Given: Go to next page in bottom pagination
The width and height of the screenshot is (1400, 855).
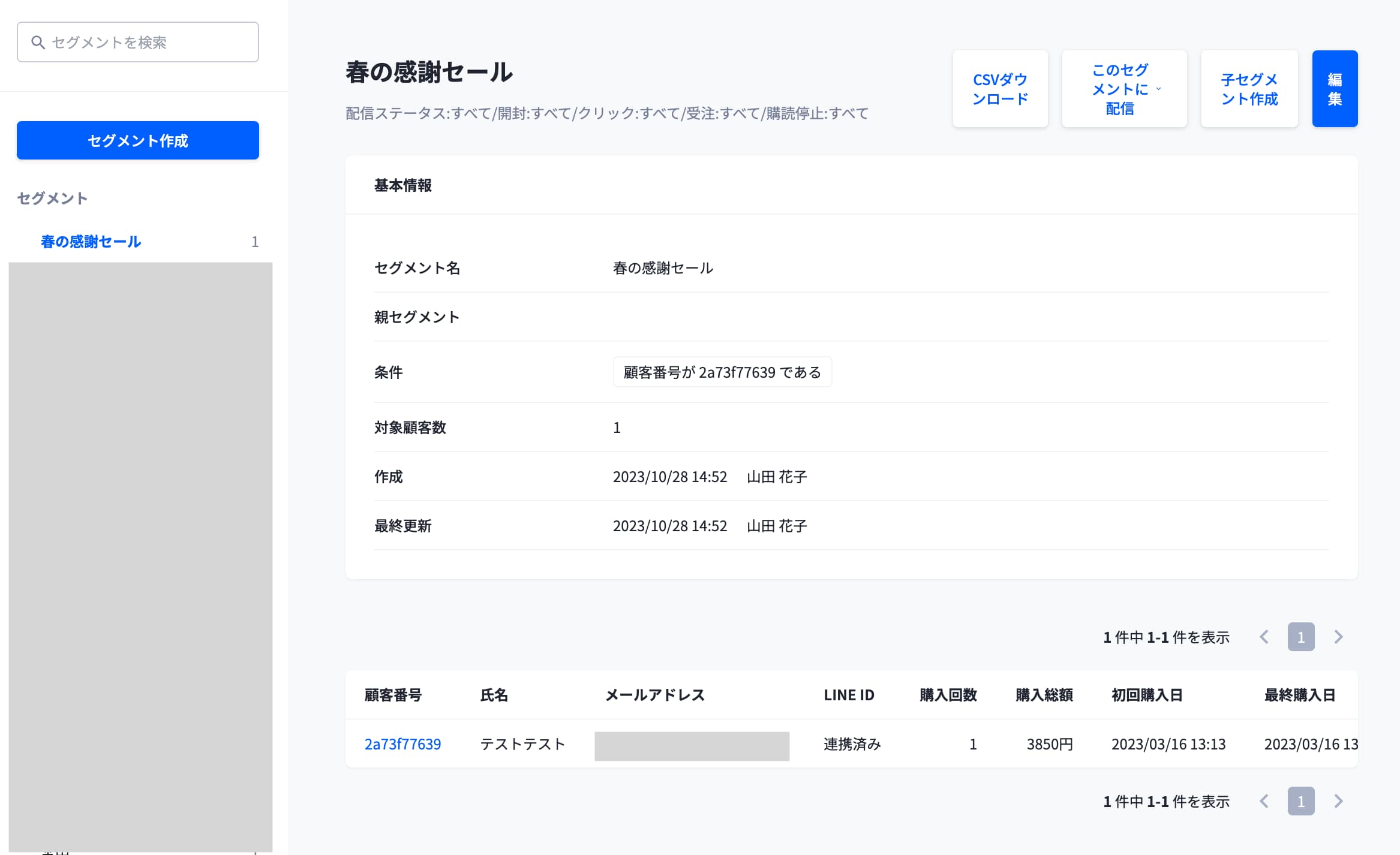Looking at the screenshot, I should tap(1338, 801).
